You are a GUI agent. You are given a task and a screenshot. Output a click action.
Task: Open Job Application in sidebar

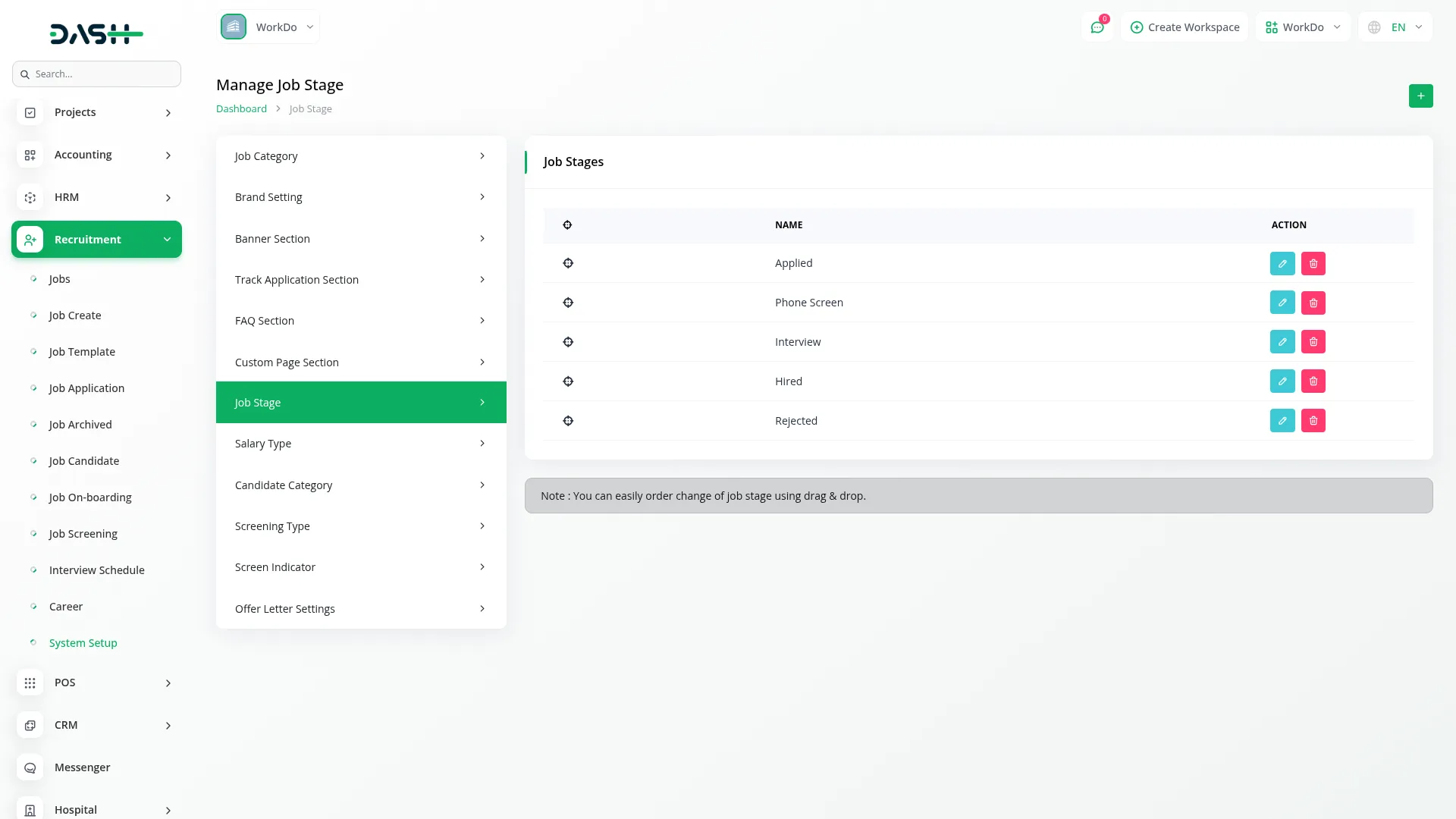[x=86, y=388]
